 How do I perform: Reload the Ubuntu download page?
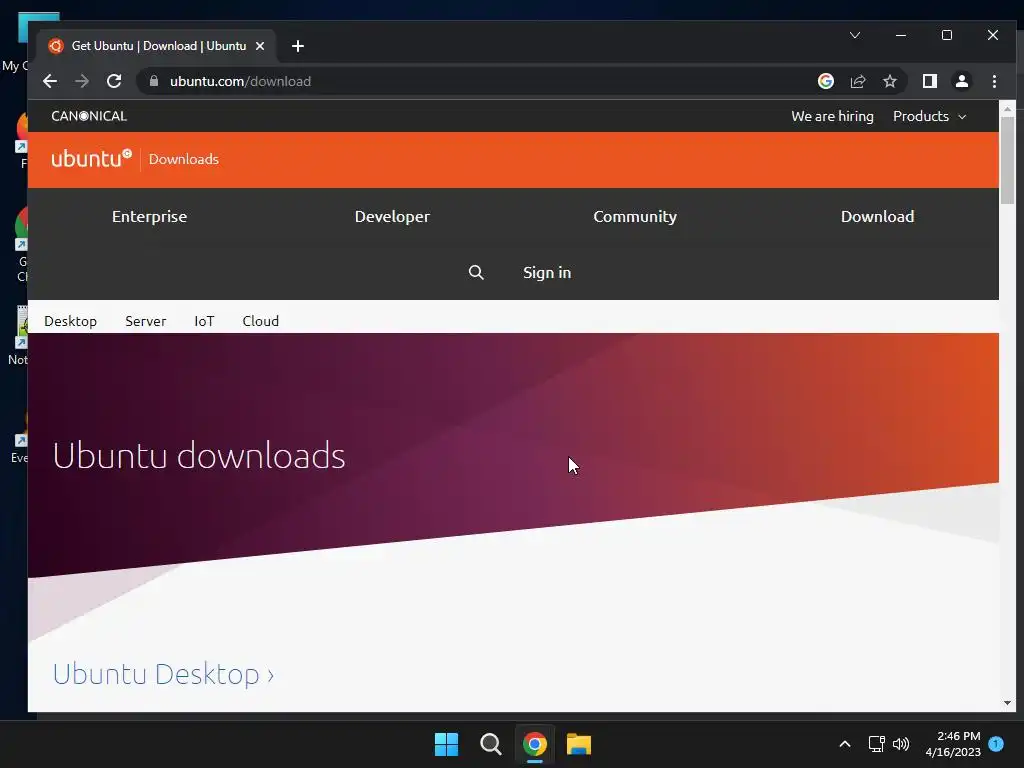tap(114, 81)
